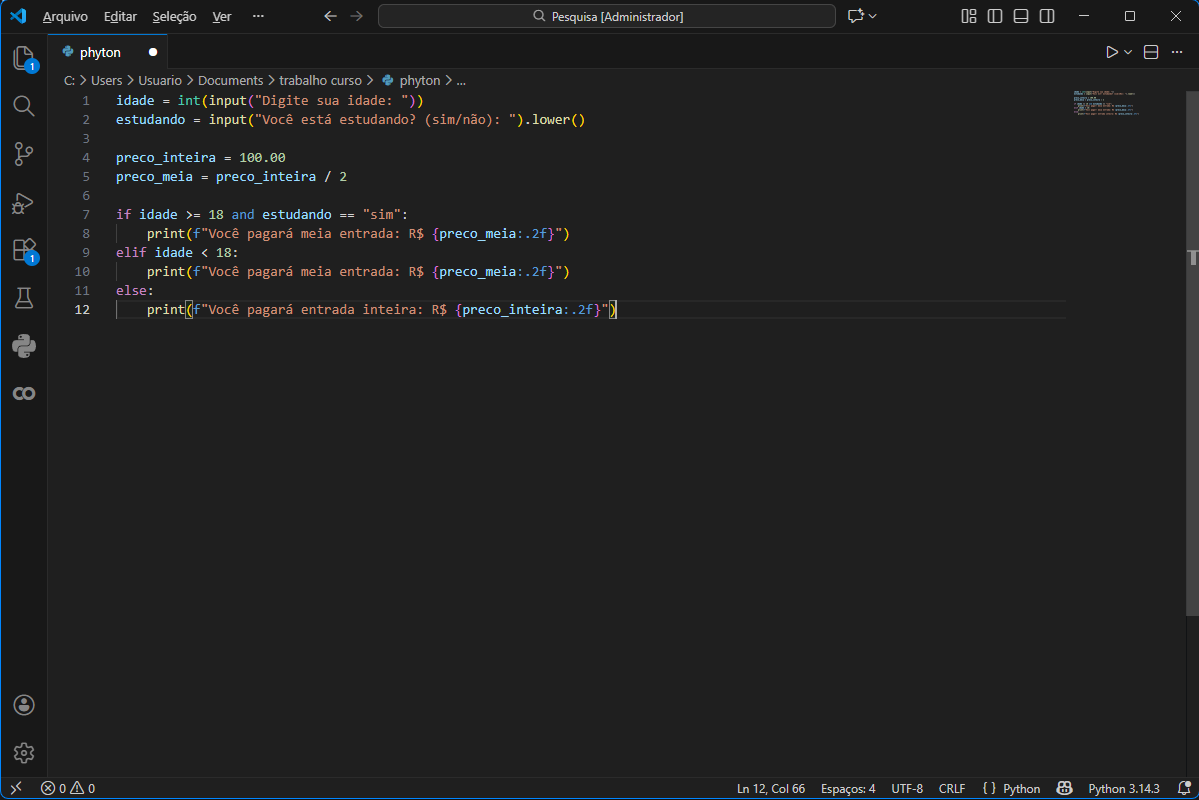Viewport: 1199px width, 800px height.
Task: Toggle the secondary sidebar layout button
Action: pos(1047,16)
